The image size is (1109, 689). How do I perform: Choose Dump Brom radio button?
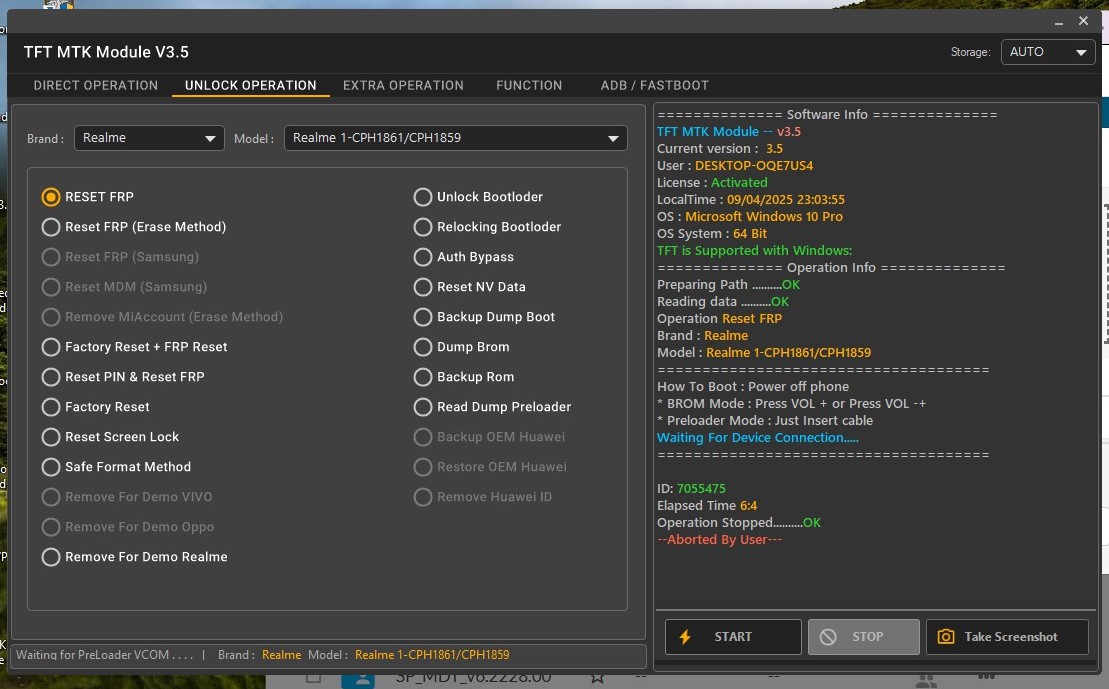[422, 347]
